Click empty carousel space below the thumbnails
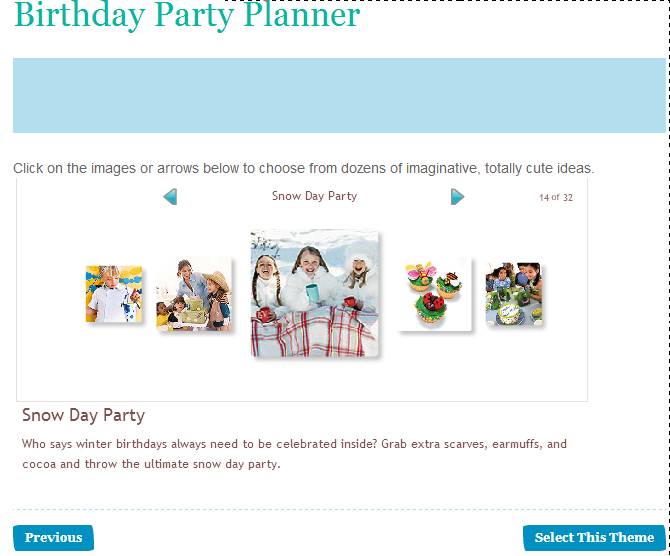Image resolution: width=670 pixels, height=556 pixels. tap(300, 380)
